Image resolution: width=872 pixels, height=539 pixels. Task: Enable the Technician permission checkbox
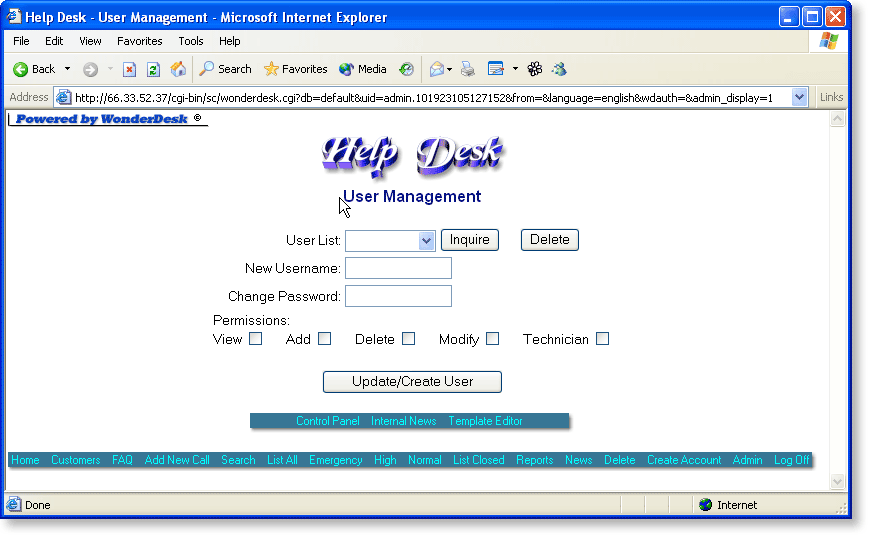point(602,339)
